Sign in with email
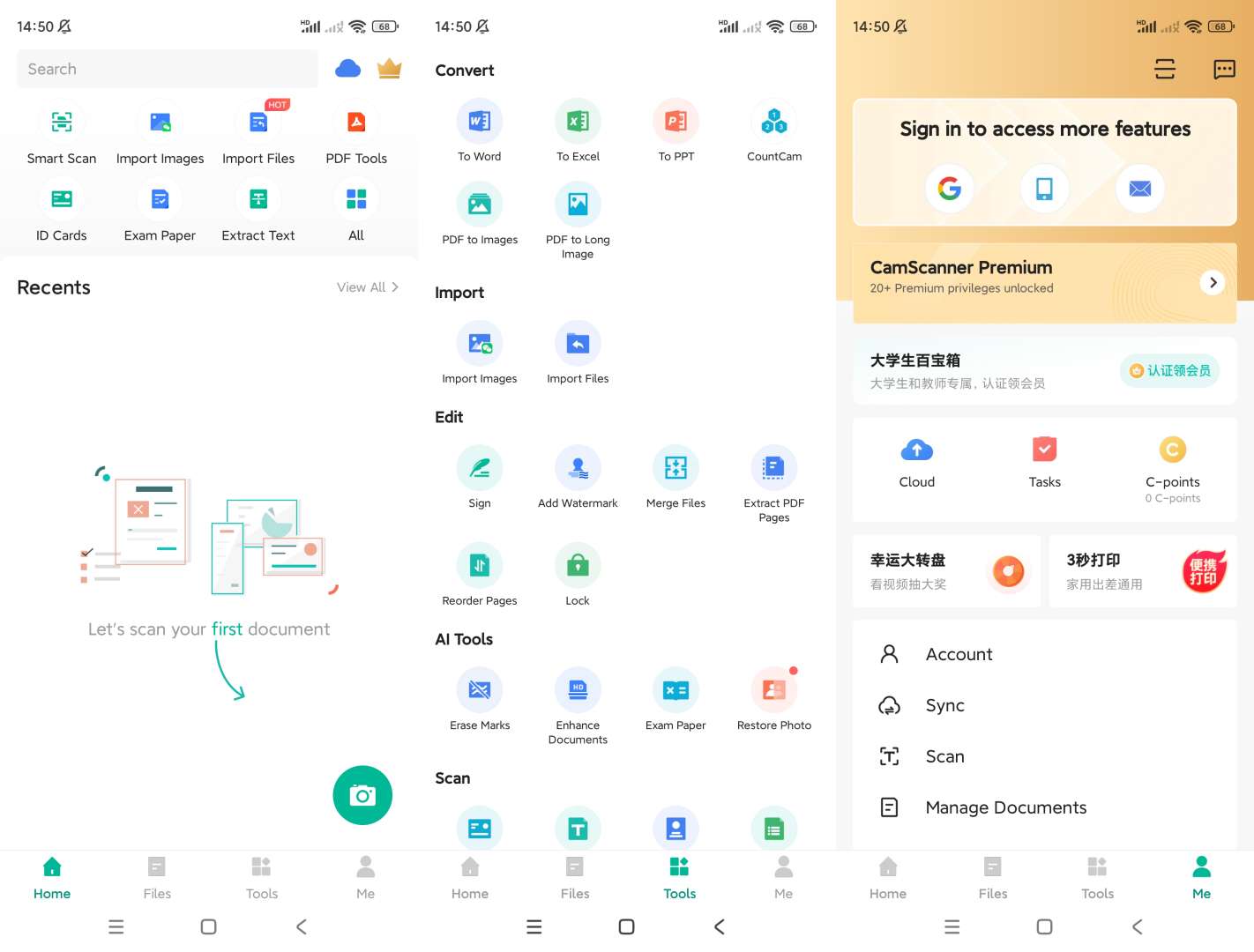The image size is (1254, 952). pos(1140,188)
